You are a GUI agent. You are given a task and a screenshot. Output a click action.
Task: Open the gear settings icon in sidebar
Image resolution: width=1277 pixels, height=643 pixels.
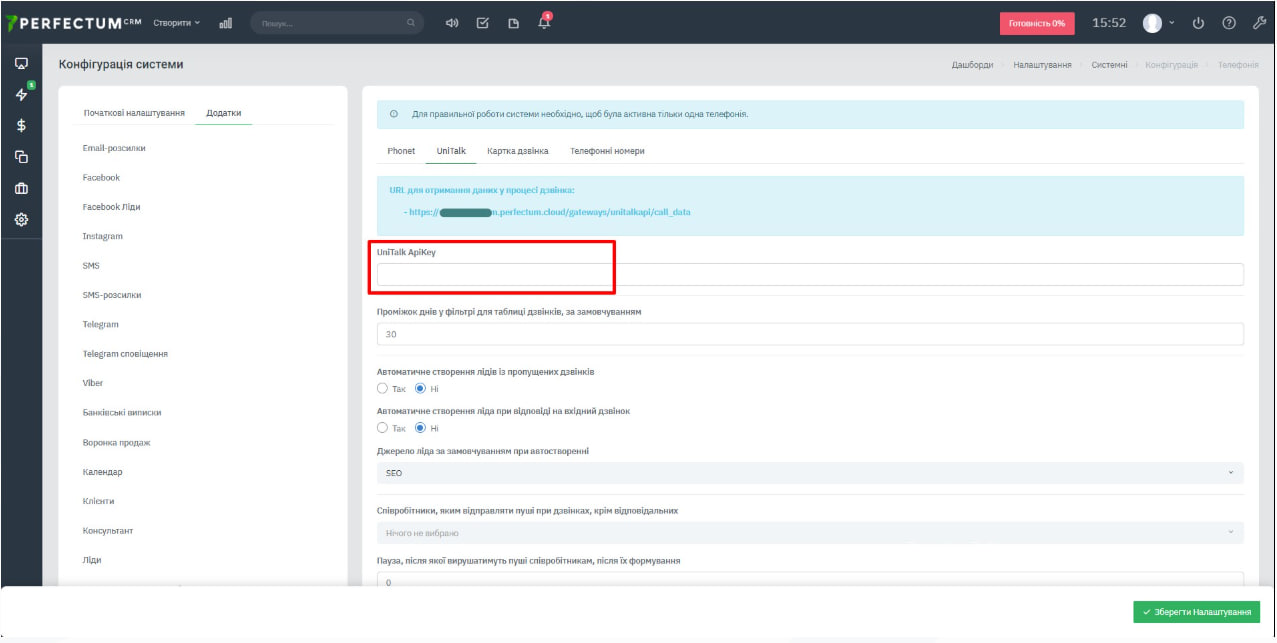pyautogui.click(x=21, y=220)
